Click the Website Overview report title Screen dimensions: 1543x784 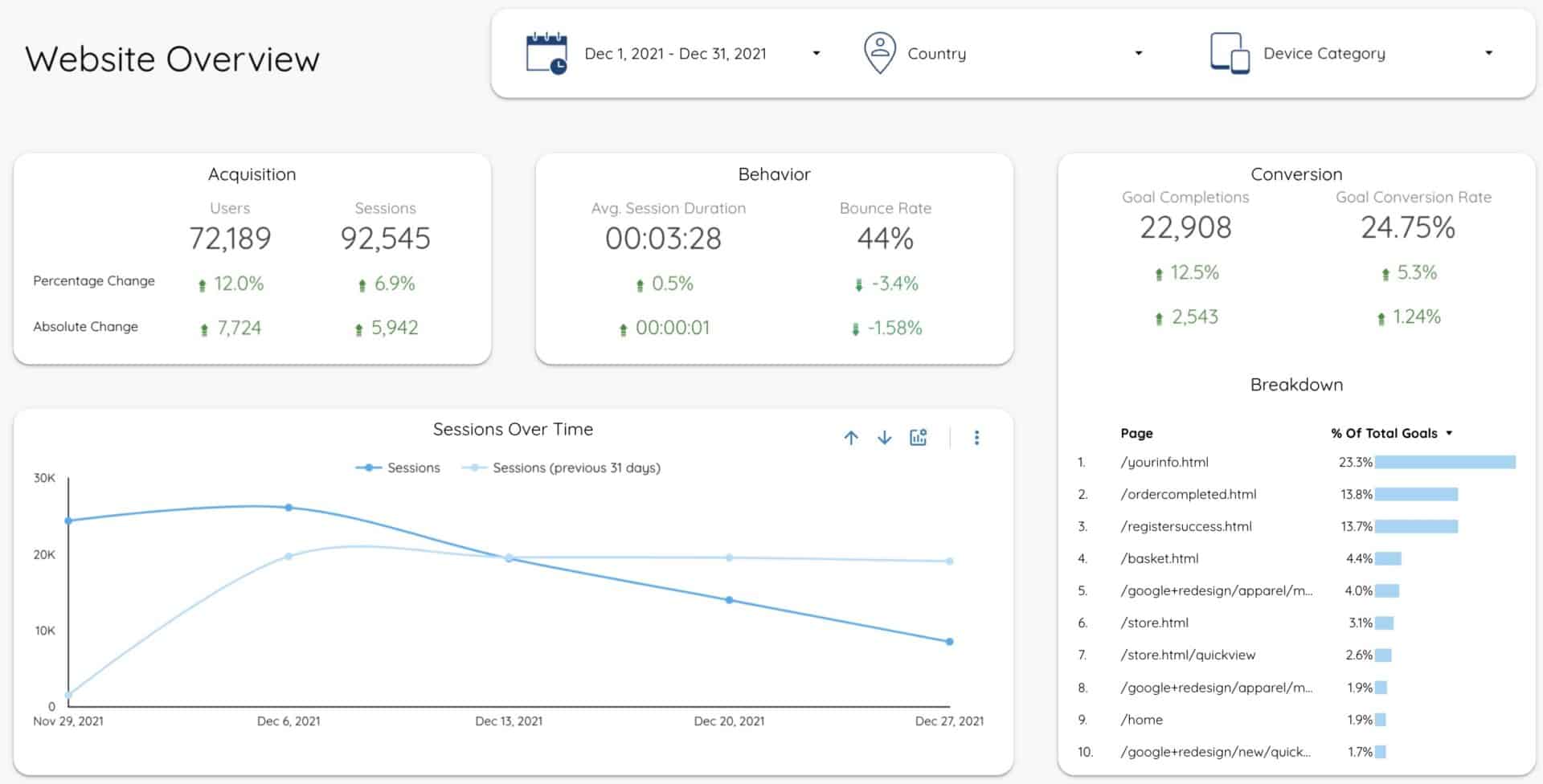tap(172, 58)
